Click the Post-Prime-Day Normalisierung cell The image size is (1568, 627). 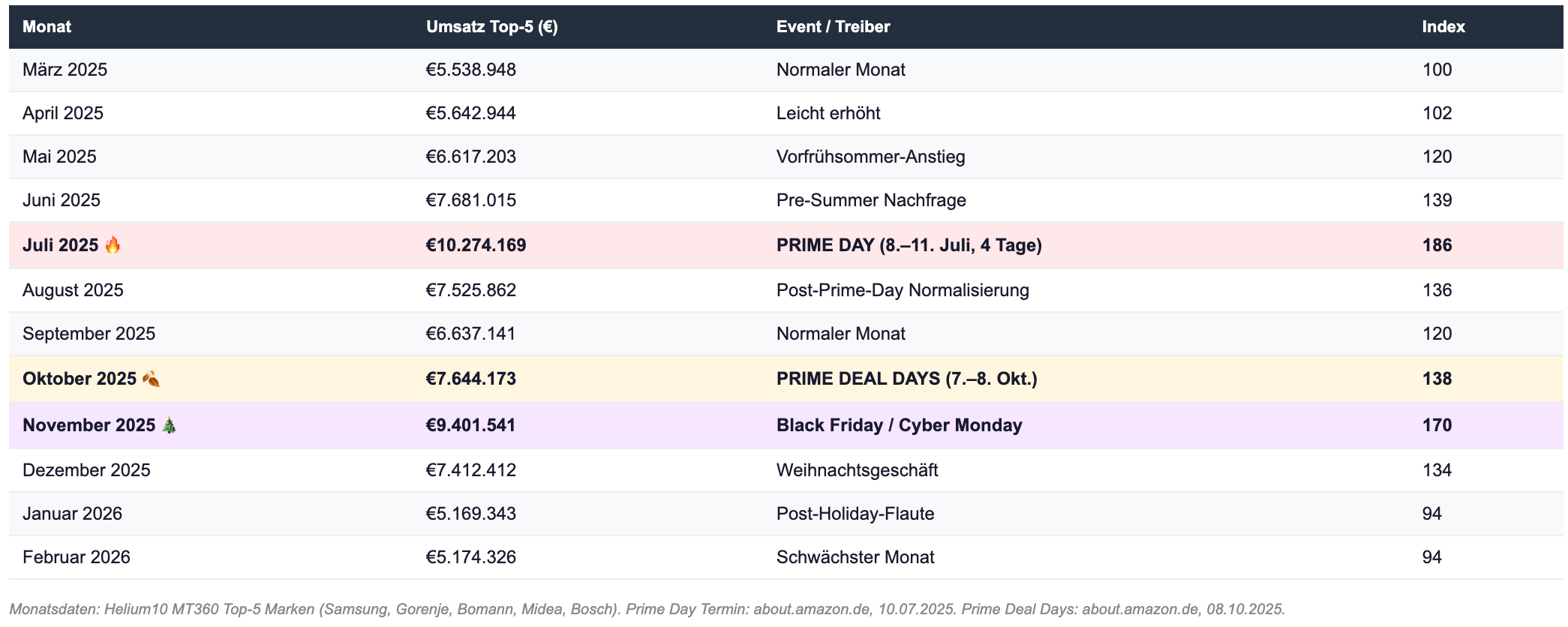903,290
